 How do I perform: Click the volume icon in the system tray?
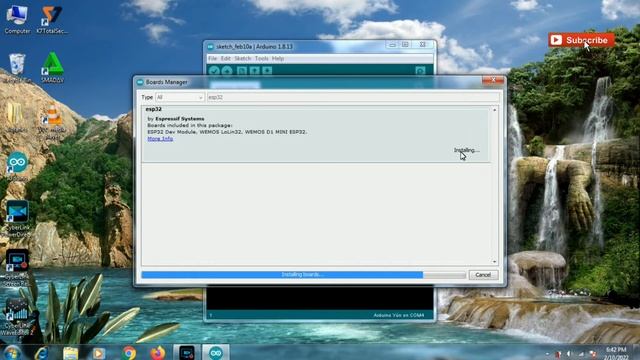pyautogui.click(x=569, y=354)
